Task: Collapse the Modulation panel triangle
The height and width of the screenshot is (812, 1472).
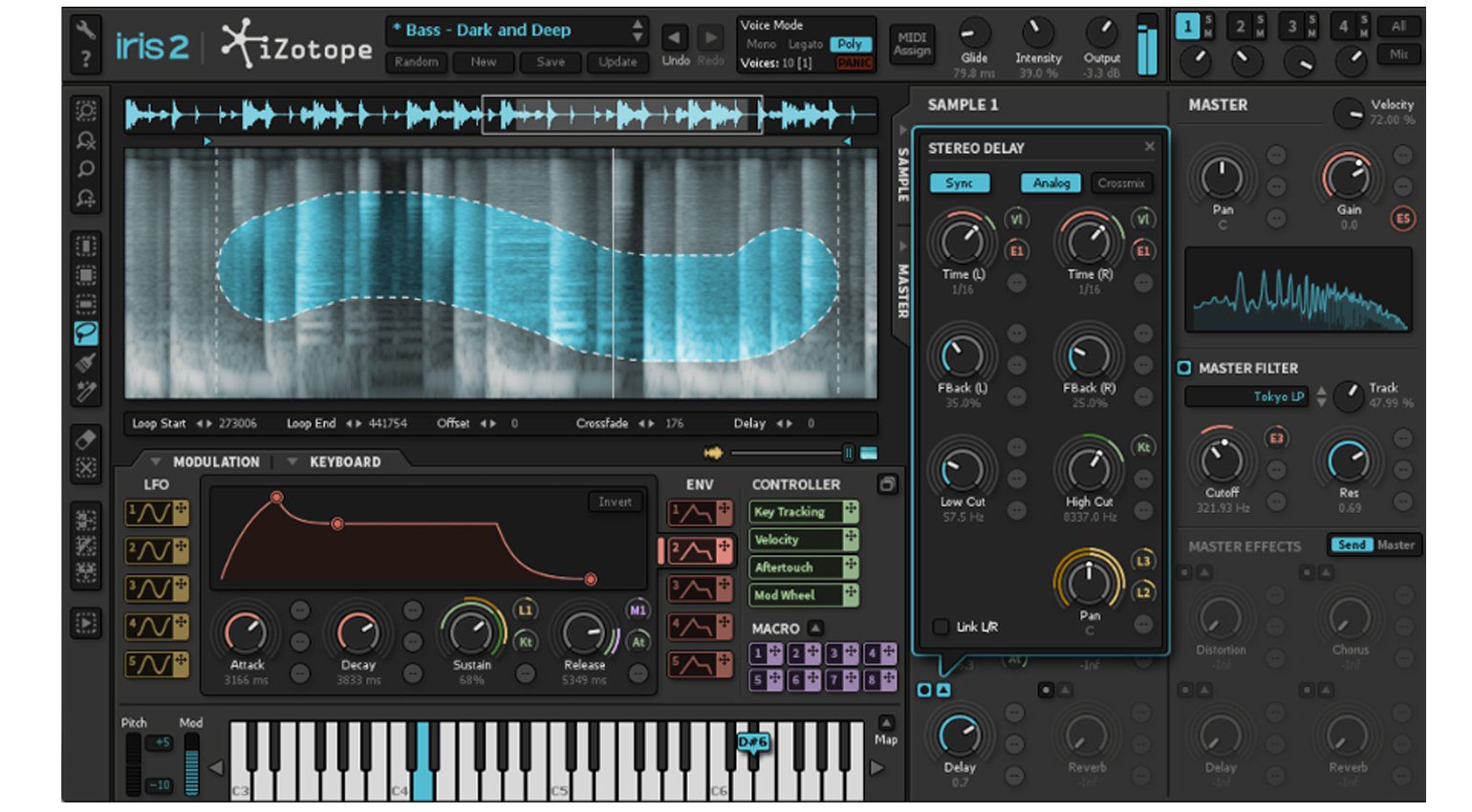Action: 156,461
